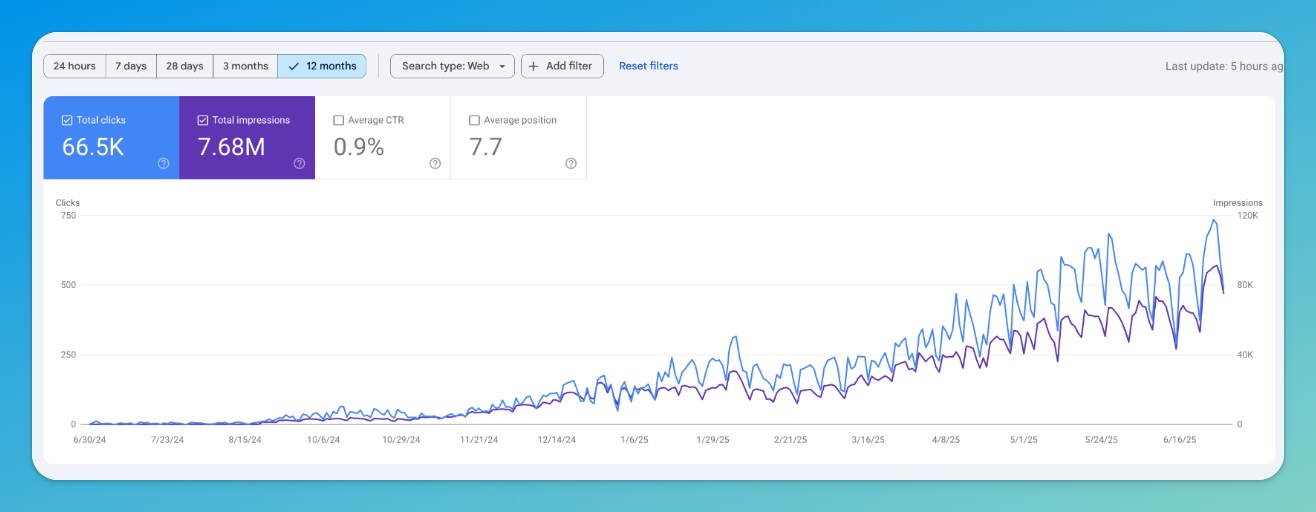Screen dimensions: 1316x512
Task: Open help icon on Total impressions card
Action: pos(299,164)
